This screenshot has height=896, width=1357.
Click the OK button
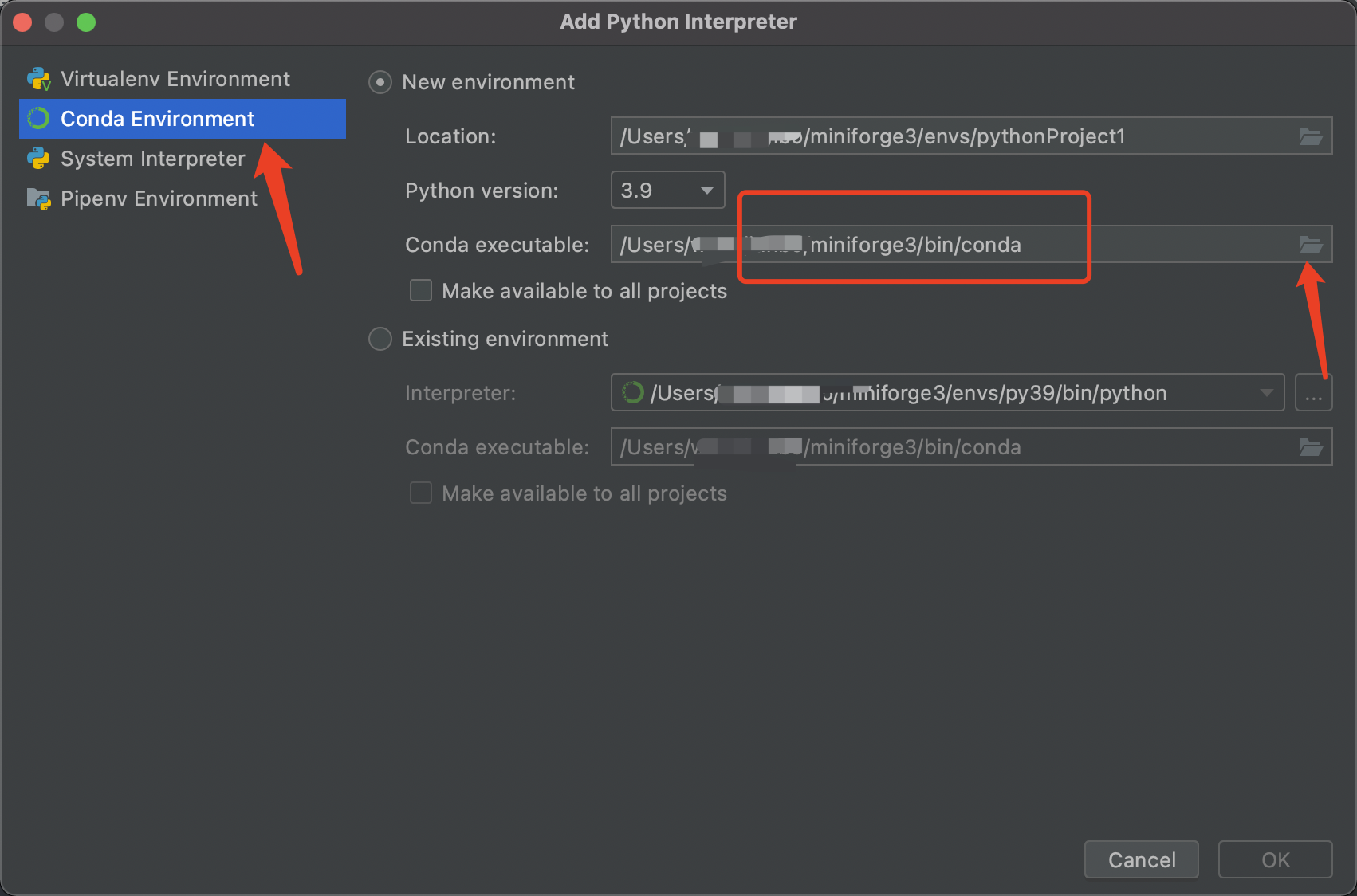pos(1276,859)
